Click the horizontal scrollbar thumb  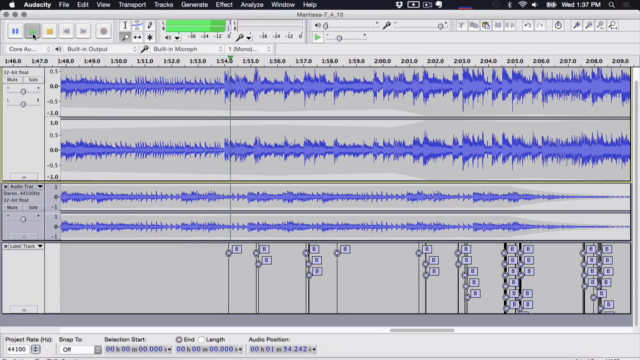[422, 330]
